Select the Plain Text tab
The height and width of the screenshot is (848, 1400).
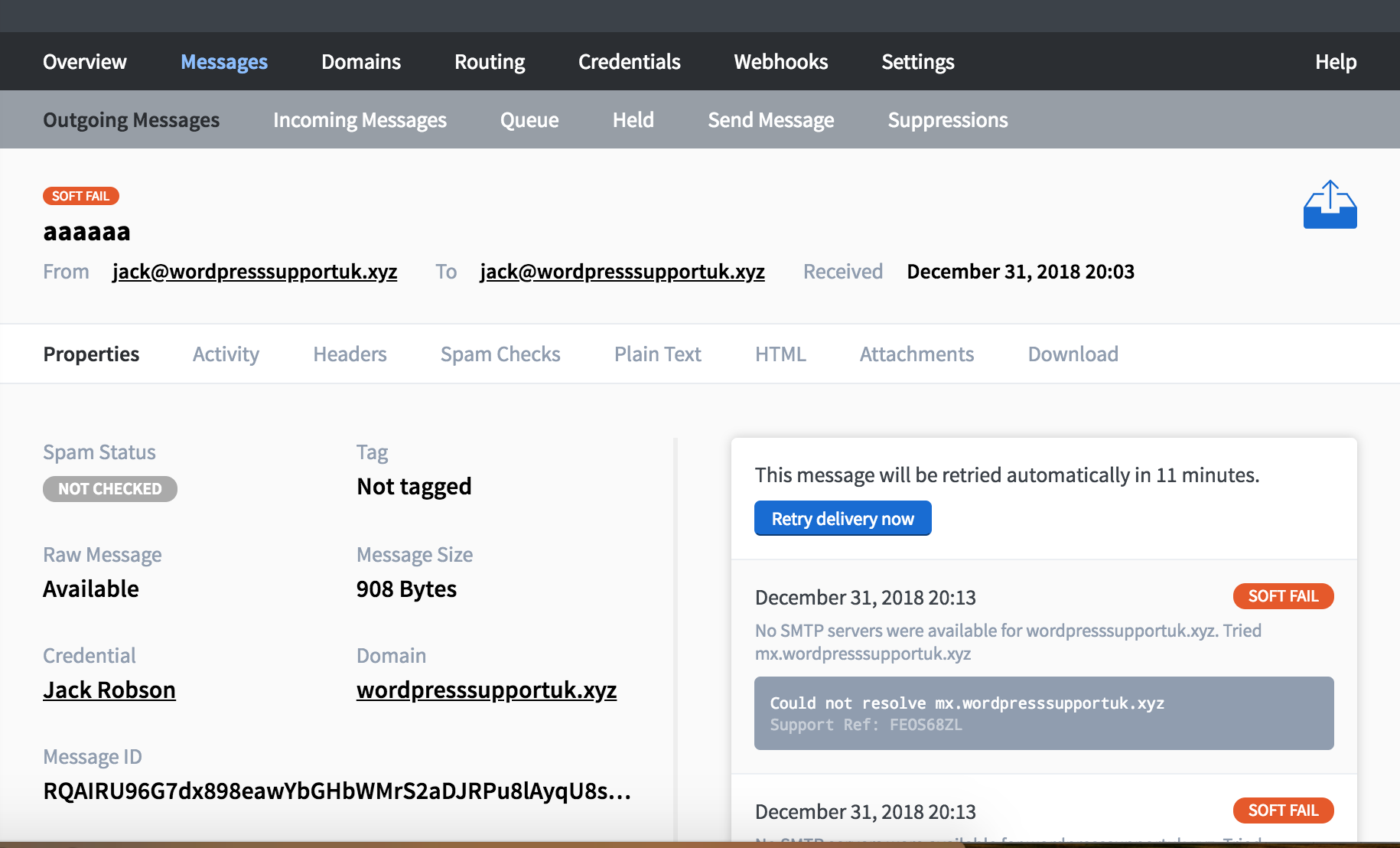pyautogui.click(x=657, y=354)
